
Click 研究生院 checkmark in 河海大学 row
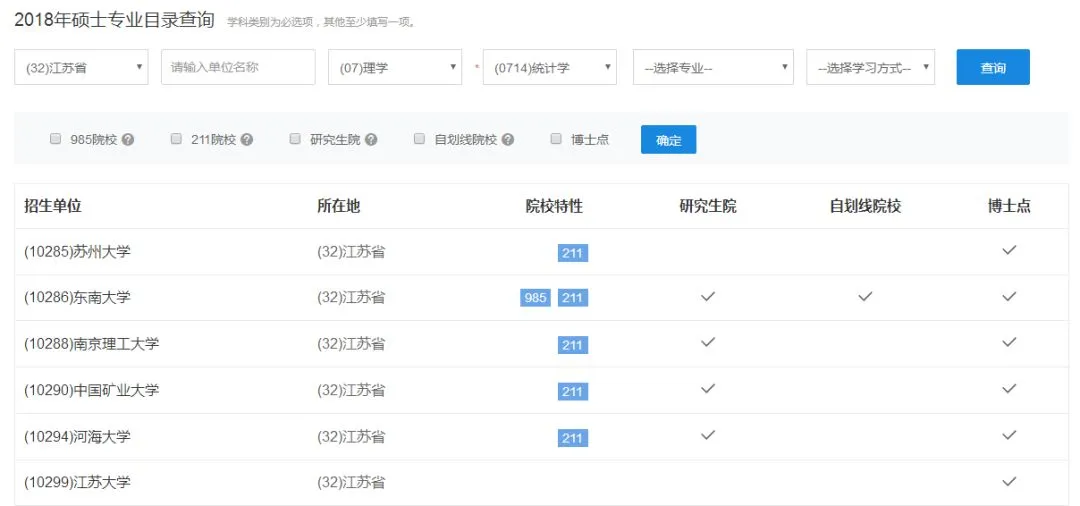point(708,435)
